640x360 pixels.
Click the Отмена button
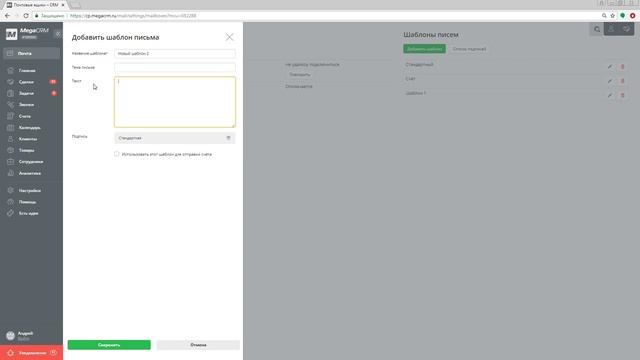pos(198,345)
